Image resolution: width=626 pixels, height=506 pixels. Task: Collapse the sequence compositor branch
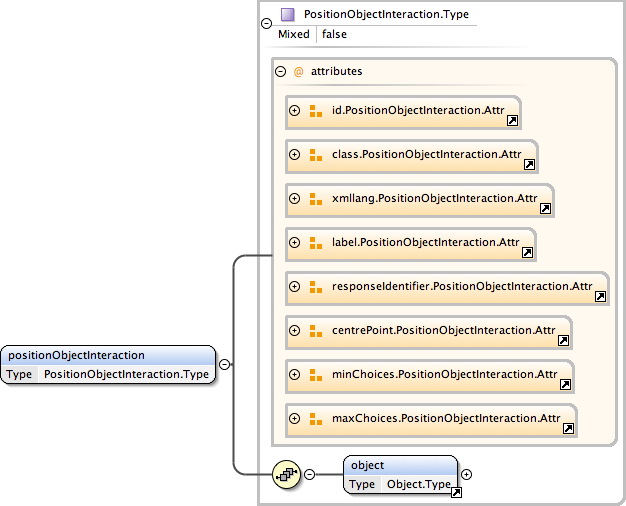[309, 474]
